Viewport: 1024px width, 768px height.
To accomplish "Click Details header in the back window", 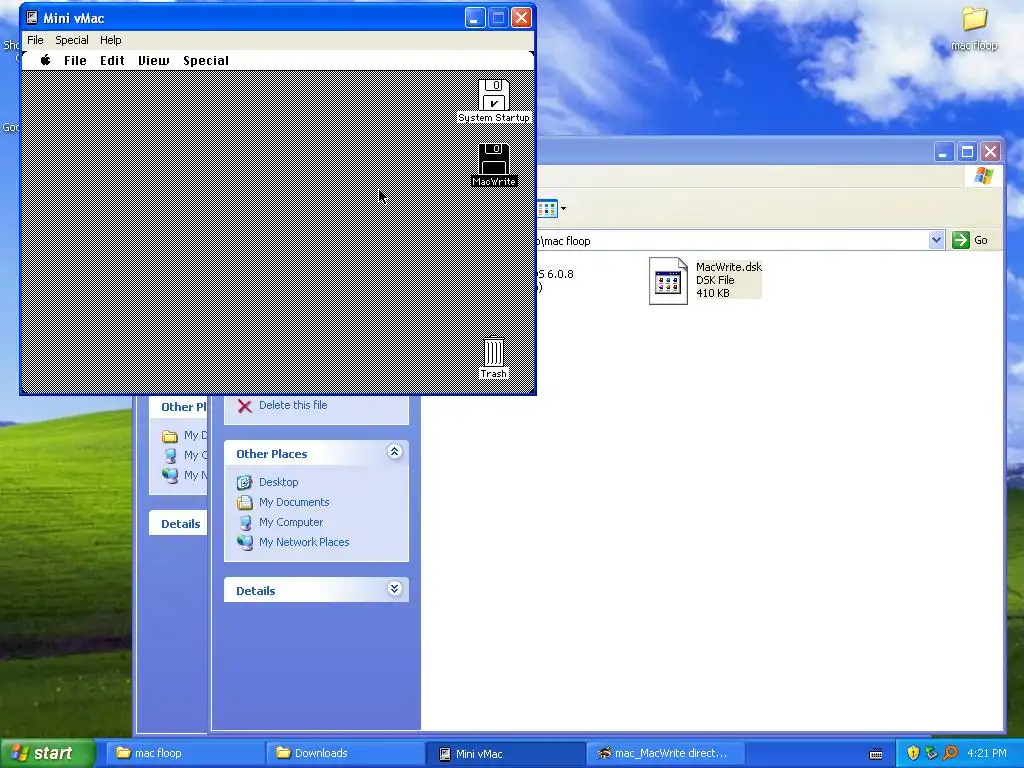I will [180, 524].
